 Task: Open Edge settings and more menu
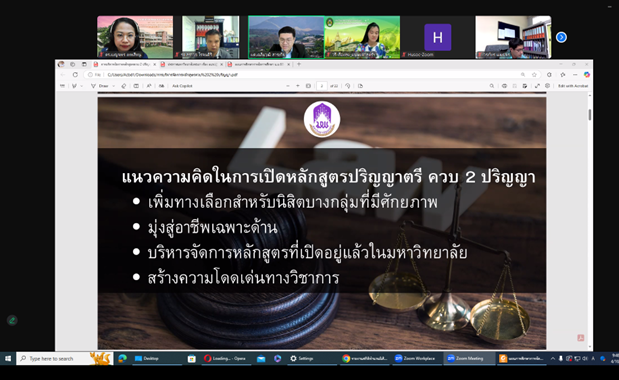[x=575, y=75]
